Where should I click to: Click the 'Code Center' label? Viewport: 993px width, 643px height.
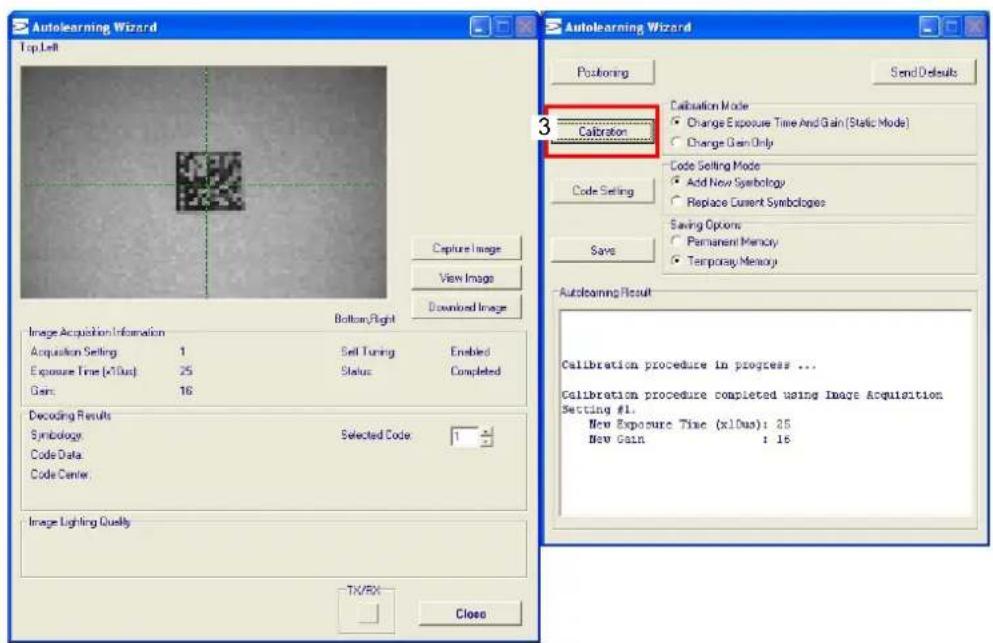coord(60,474)
